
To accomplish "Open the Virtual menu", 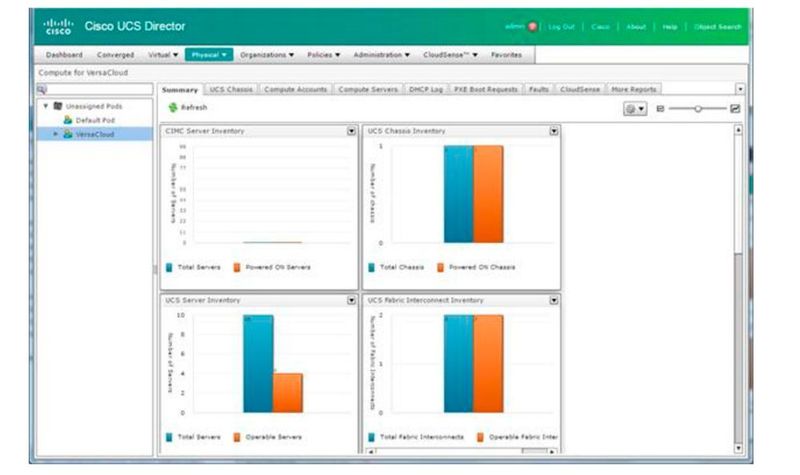I will pyautogui.click(x=163, y=55).
